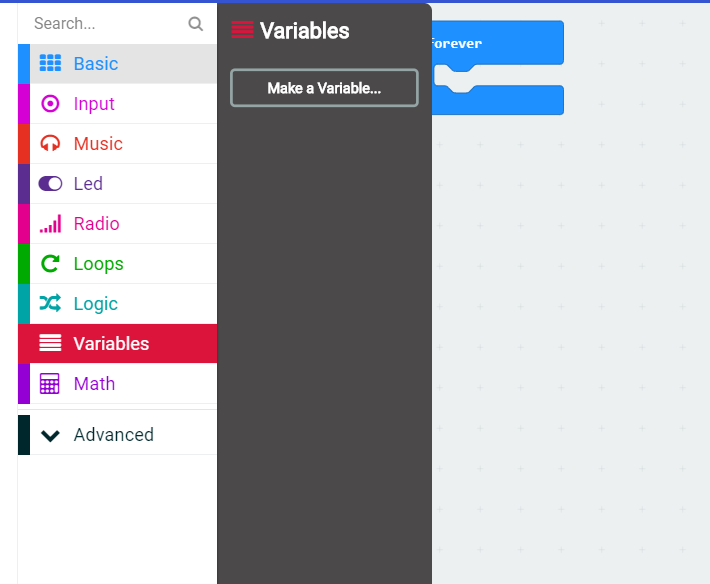
Task: Click the Variables list icon in sidebar
Action: (50, 343)
